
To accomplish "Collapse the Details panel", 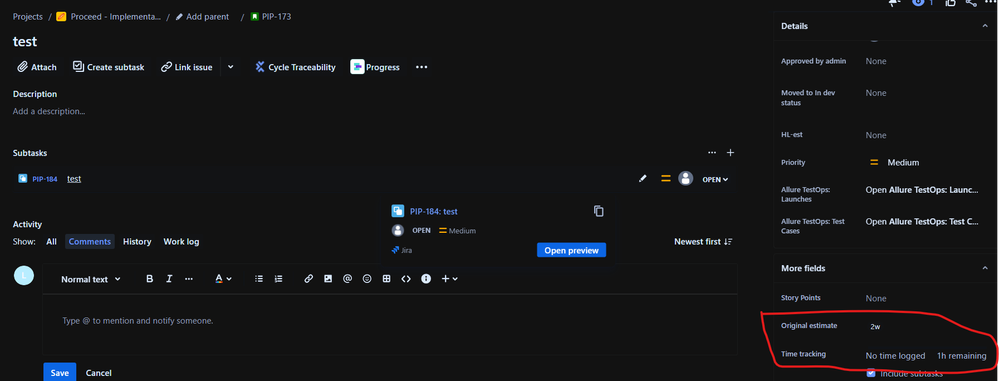I will point(985,26).
